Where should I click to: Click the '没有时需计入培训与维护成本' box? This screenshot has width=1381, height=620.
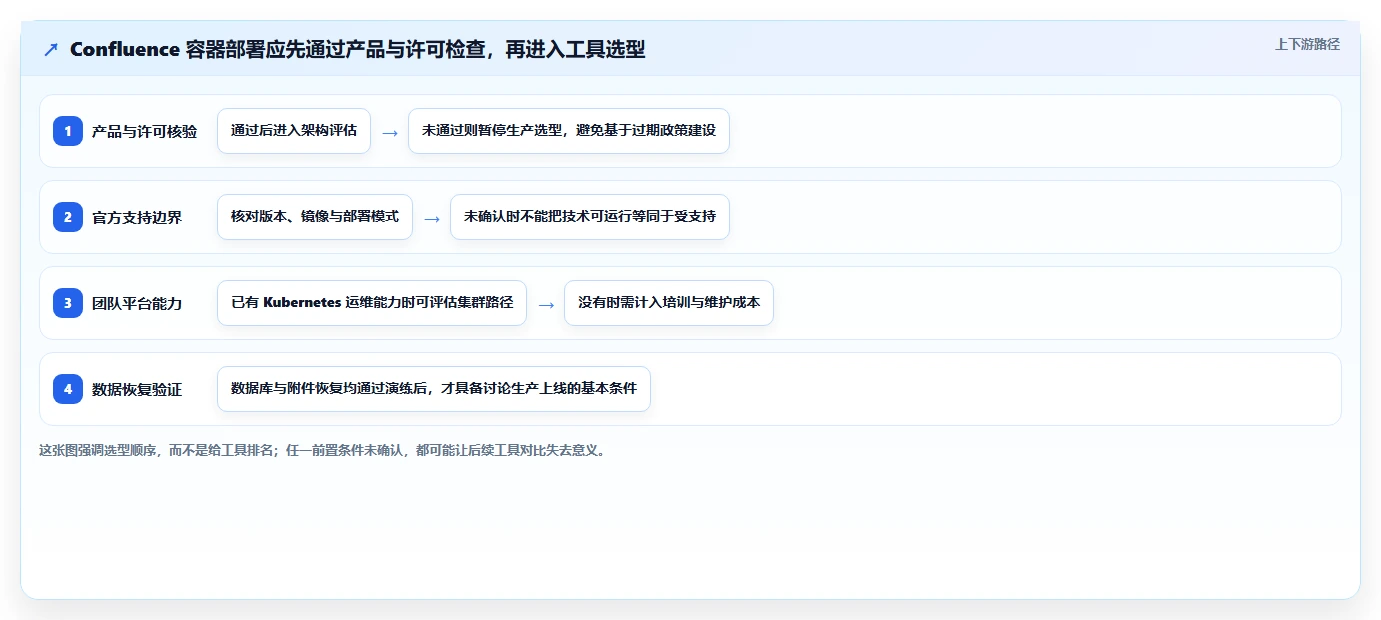point(669,303)
